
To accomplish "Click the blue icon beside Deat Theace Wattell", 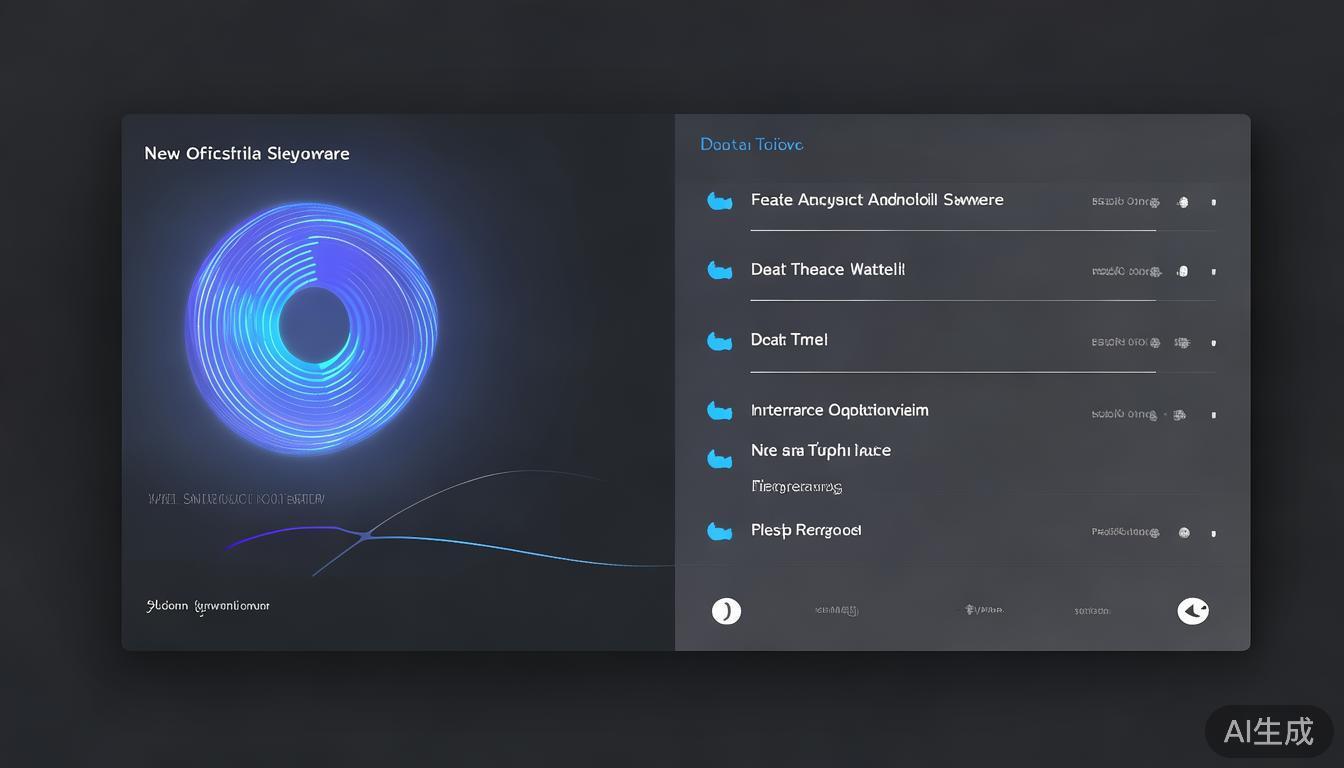I will coord(719,270).
